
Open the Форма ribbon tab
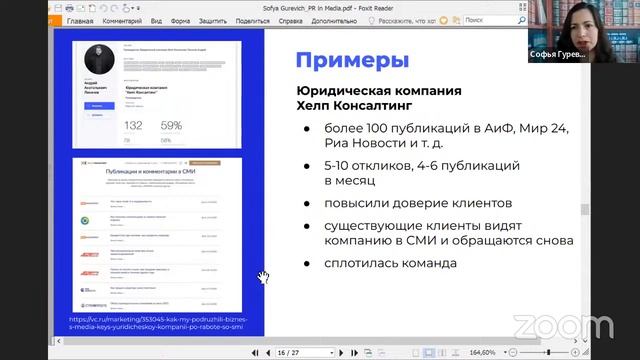pos(180,21)
